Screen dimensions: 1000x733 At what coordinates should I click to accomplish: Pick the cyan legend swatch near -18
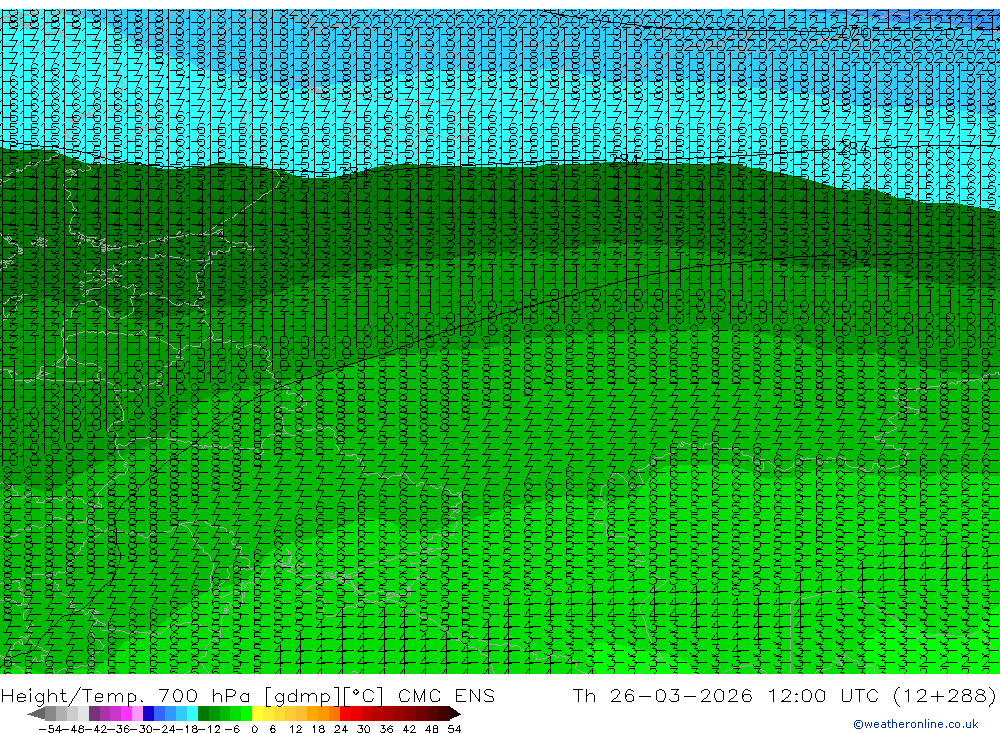click(x=193, y=713)
